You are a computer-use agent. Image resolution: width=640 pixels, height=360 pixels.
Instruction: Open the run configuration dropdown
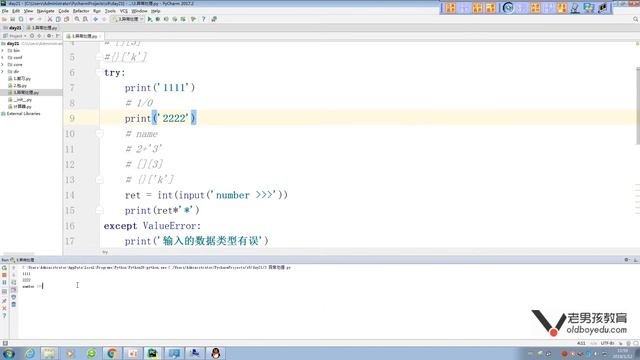click(128, 19)
